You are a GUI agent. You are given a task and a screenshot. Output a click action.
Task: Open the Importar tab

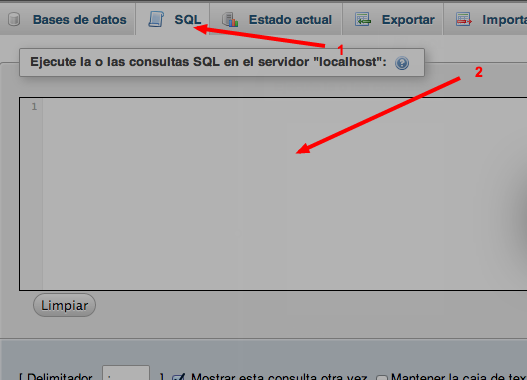(x=486, y=19)
